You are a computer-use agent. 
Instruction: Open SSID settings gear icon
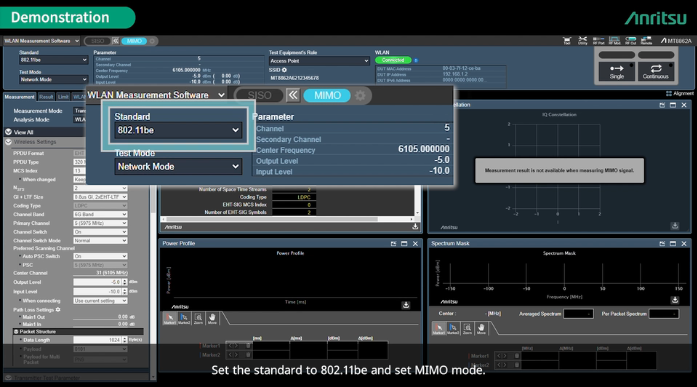click(284, 70)
